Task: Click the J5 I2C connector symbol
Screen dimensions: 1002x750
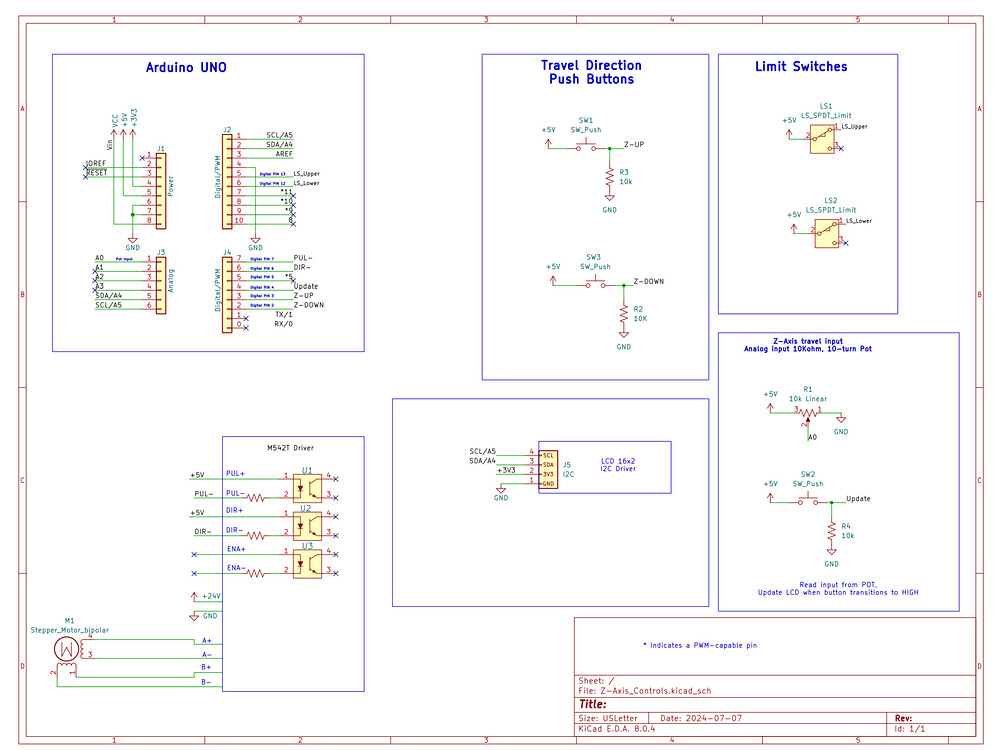Action: (550, 470)
